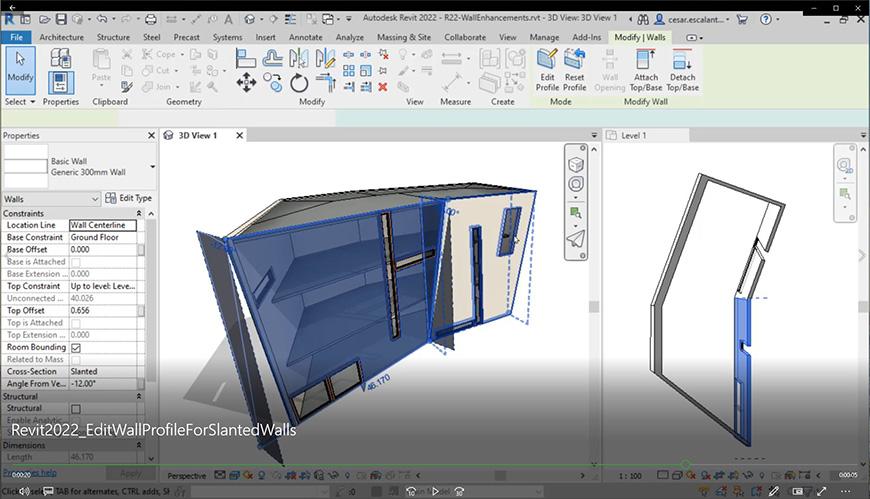Screen dimensions: 870x499
Task: Open the Walls filter dropdown
Action: click(x=51, y=199)
